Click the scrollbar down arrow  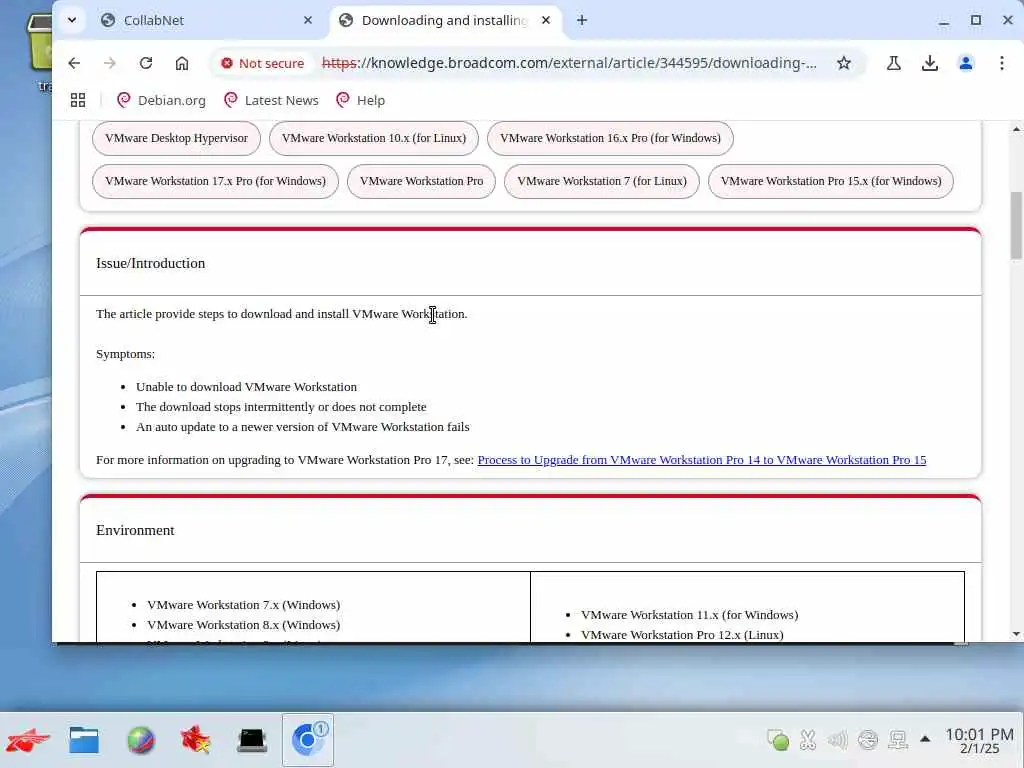tap(1016, 633)
